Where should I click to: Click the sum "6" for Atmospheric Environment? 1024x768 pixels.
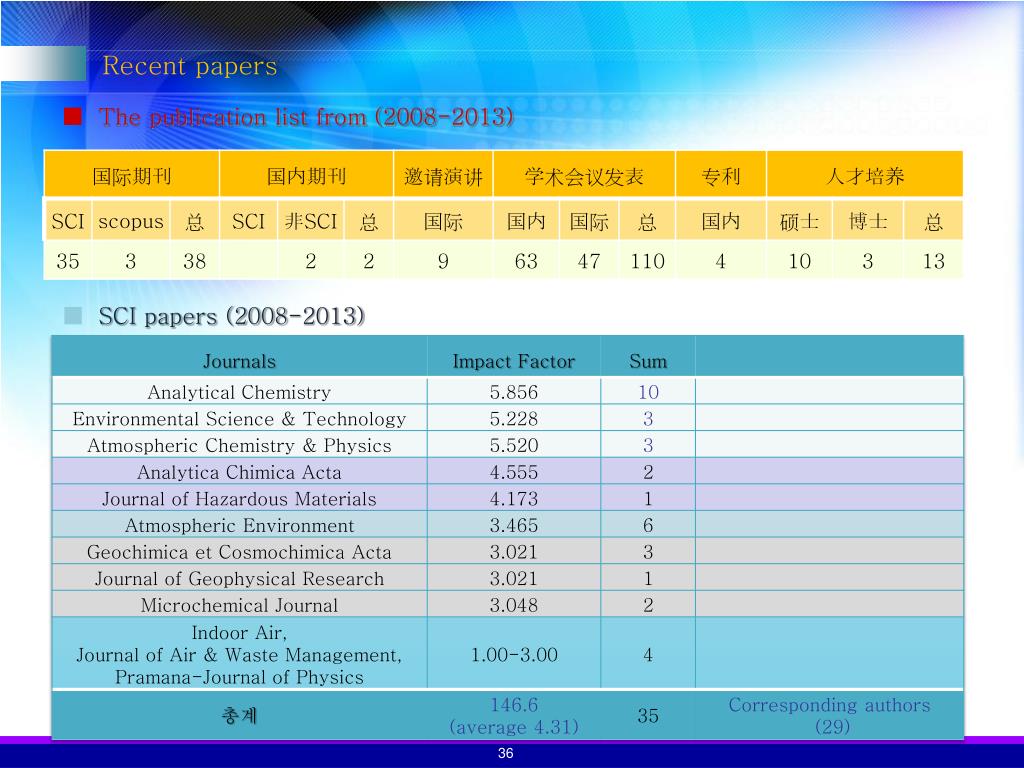tap(648, 526)
